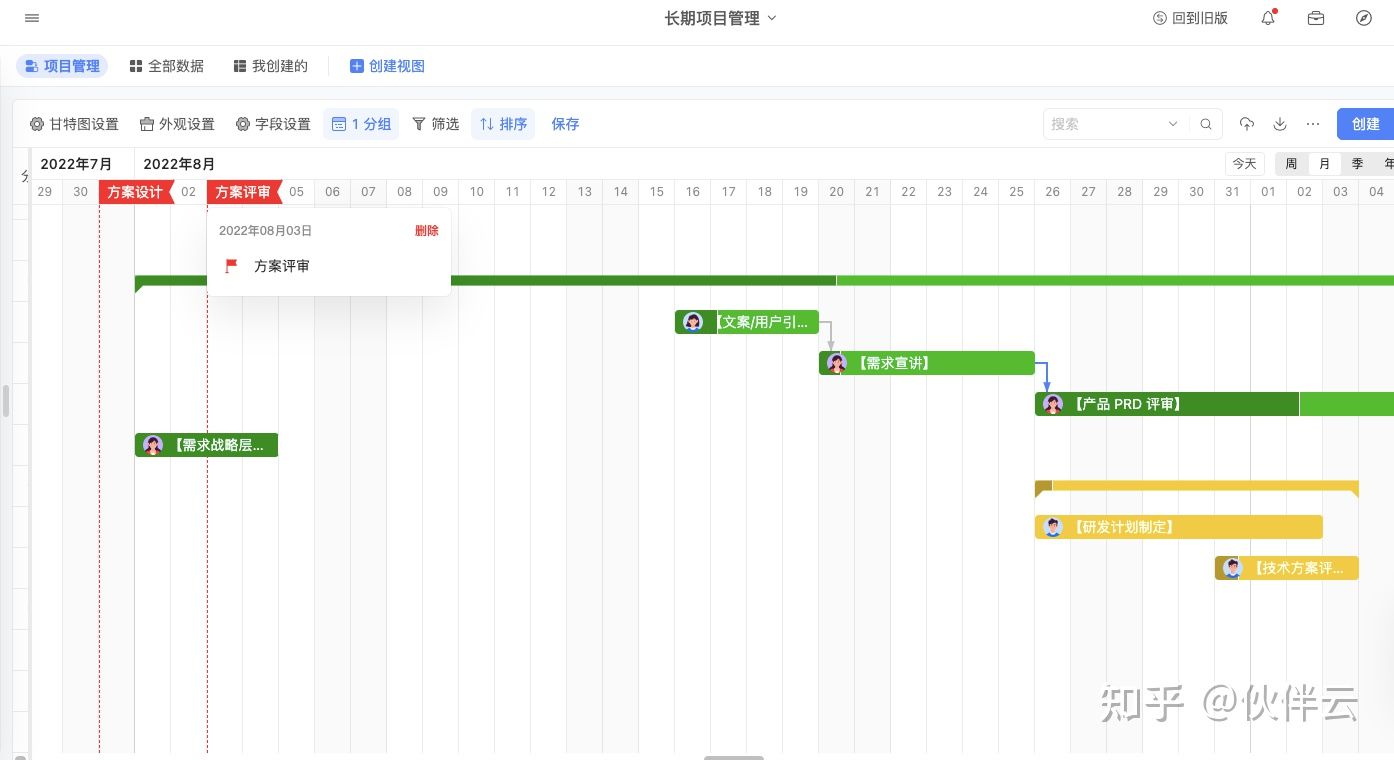Viewport: 1394px width, 760px height.
Task: Open the compass explore icon
Action: [x=1364, y=18]
